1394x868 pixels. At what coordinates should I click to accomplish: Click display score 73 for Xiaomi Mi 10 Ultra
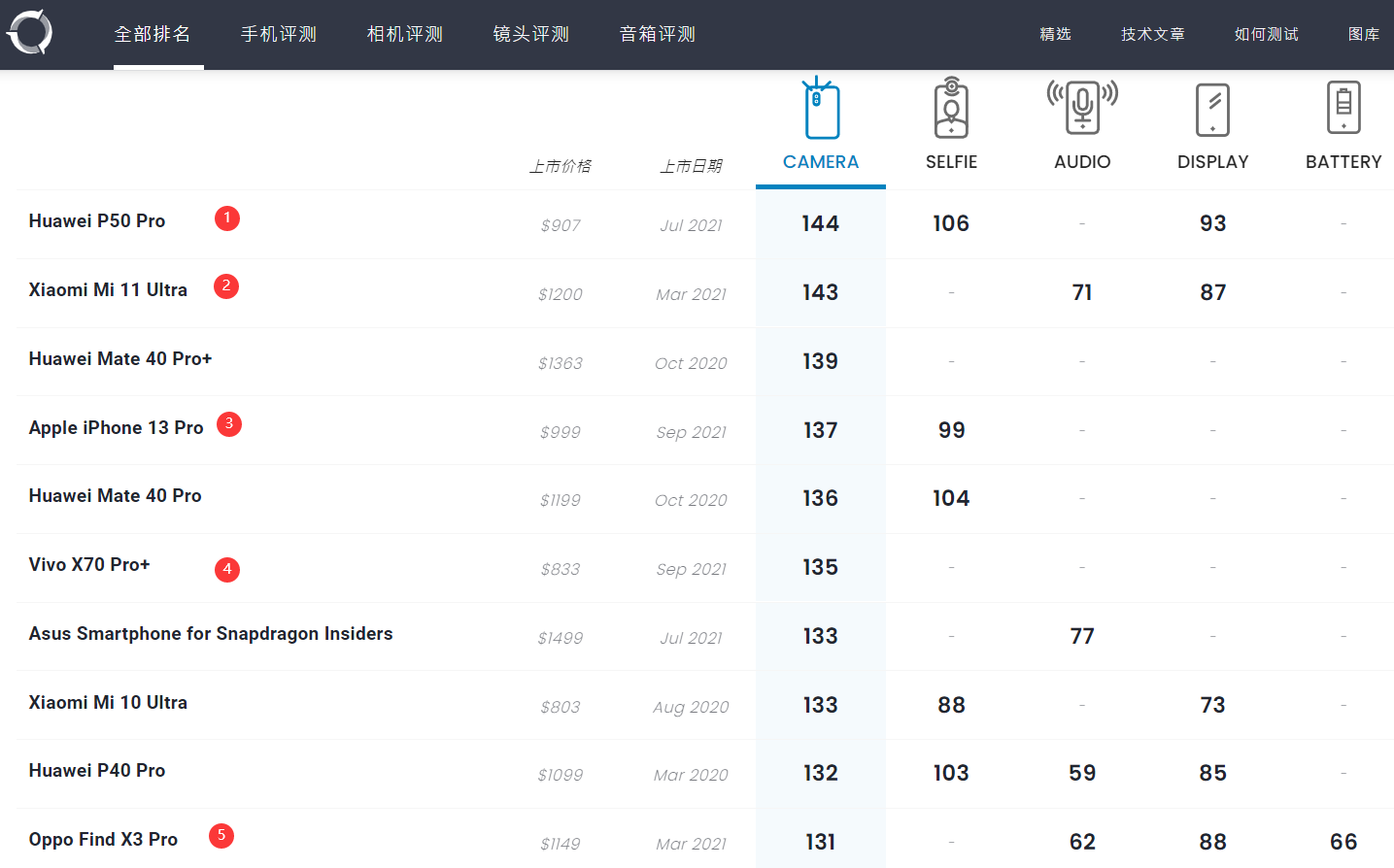1212,706
